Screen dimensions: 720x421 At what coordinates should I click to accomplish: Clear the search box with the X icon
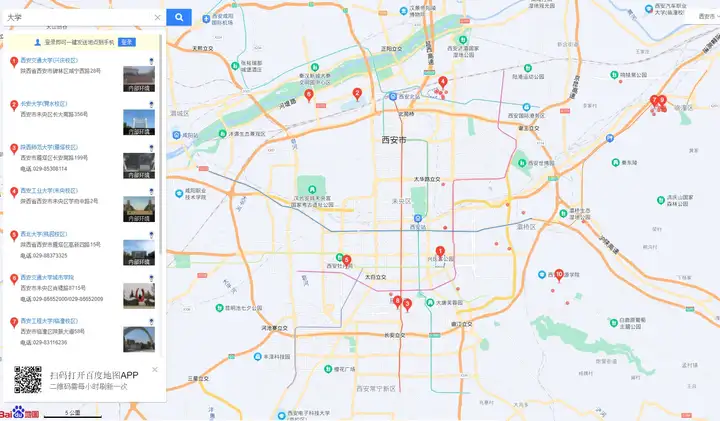point(157,17)
